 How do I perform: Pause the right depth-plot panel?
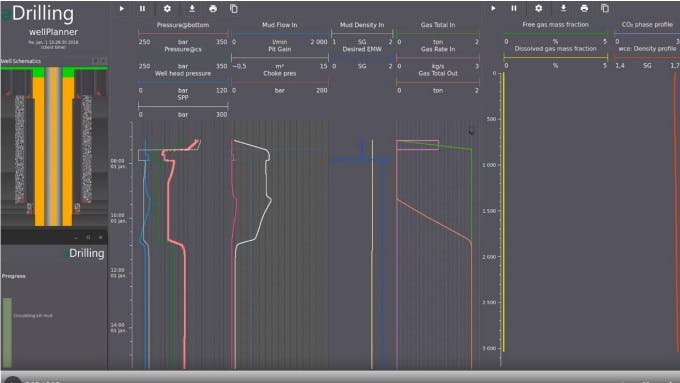(514, 8)
